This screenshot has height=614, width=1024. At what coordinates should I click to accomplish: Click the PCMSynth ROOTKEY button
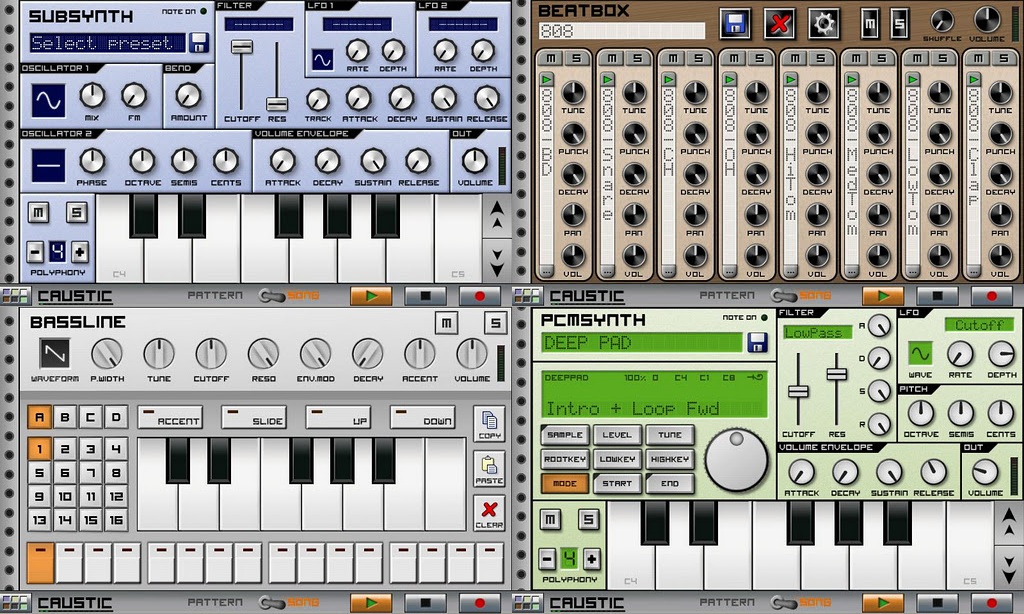(565, 459)
